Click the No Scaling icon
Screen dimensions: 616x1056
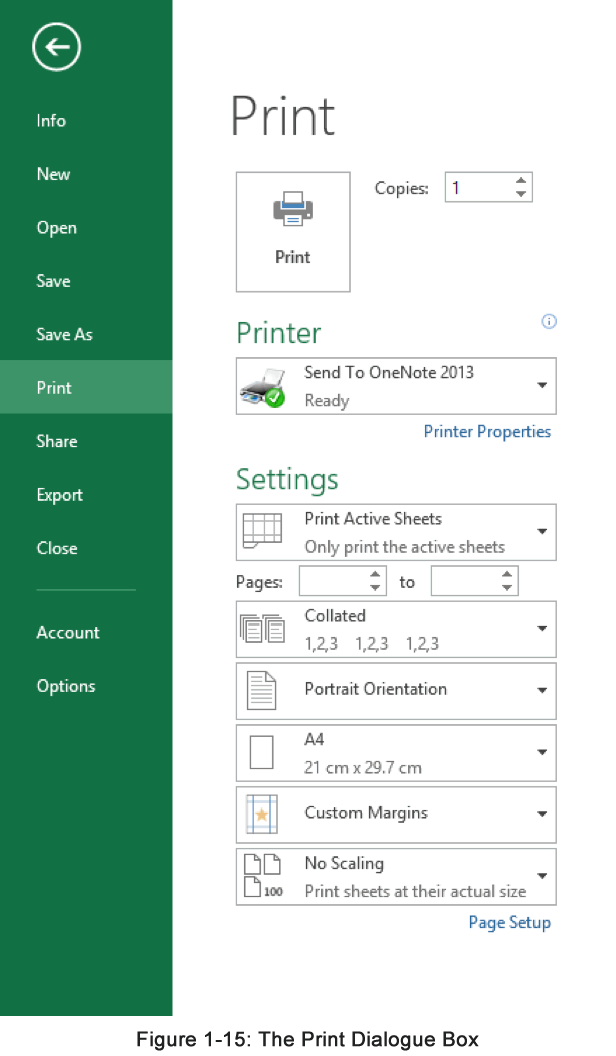[261, 876]
